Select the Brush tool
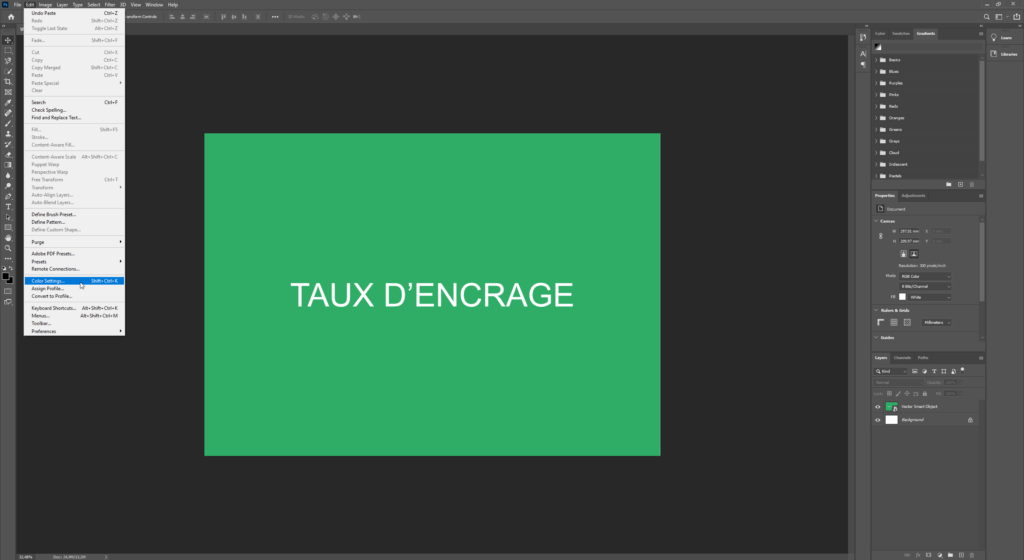Image resolution: width=1024 pixels, height=560 pixels. point(8,123)
